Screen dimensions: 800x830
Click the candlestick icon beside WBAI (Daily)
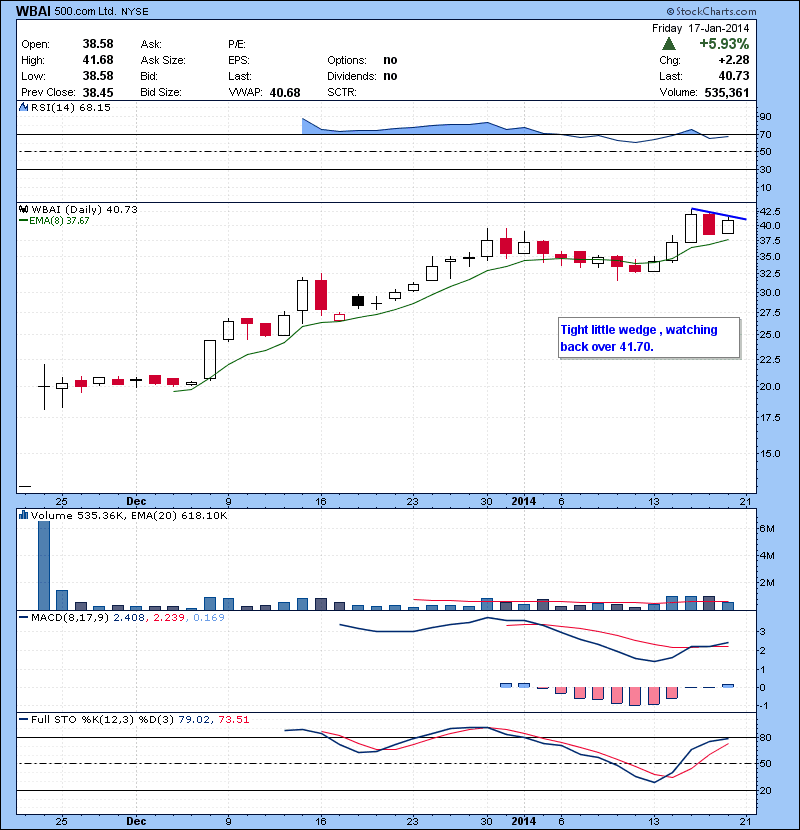point(23,209)
